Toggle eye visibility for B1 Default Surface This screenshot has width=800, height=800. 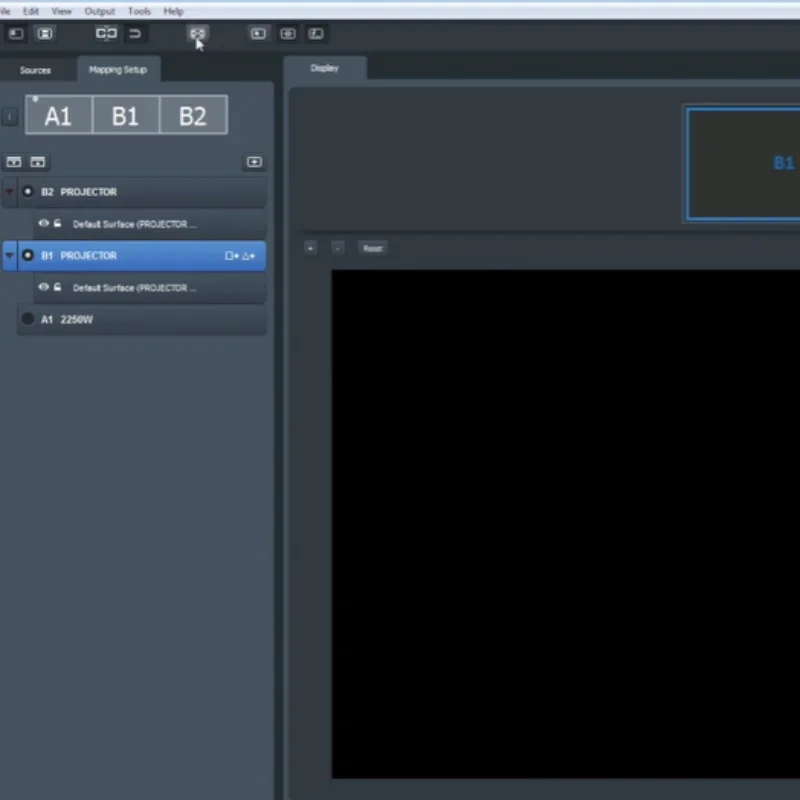tap(44, 287)
